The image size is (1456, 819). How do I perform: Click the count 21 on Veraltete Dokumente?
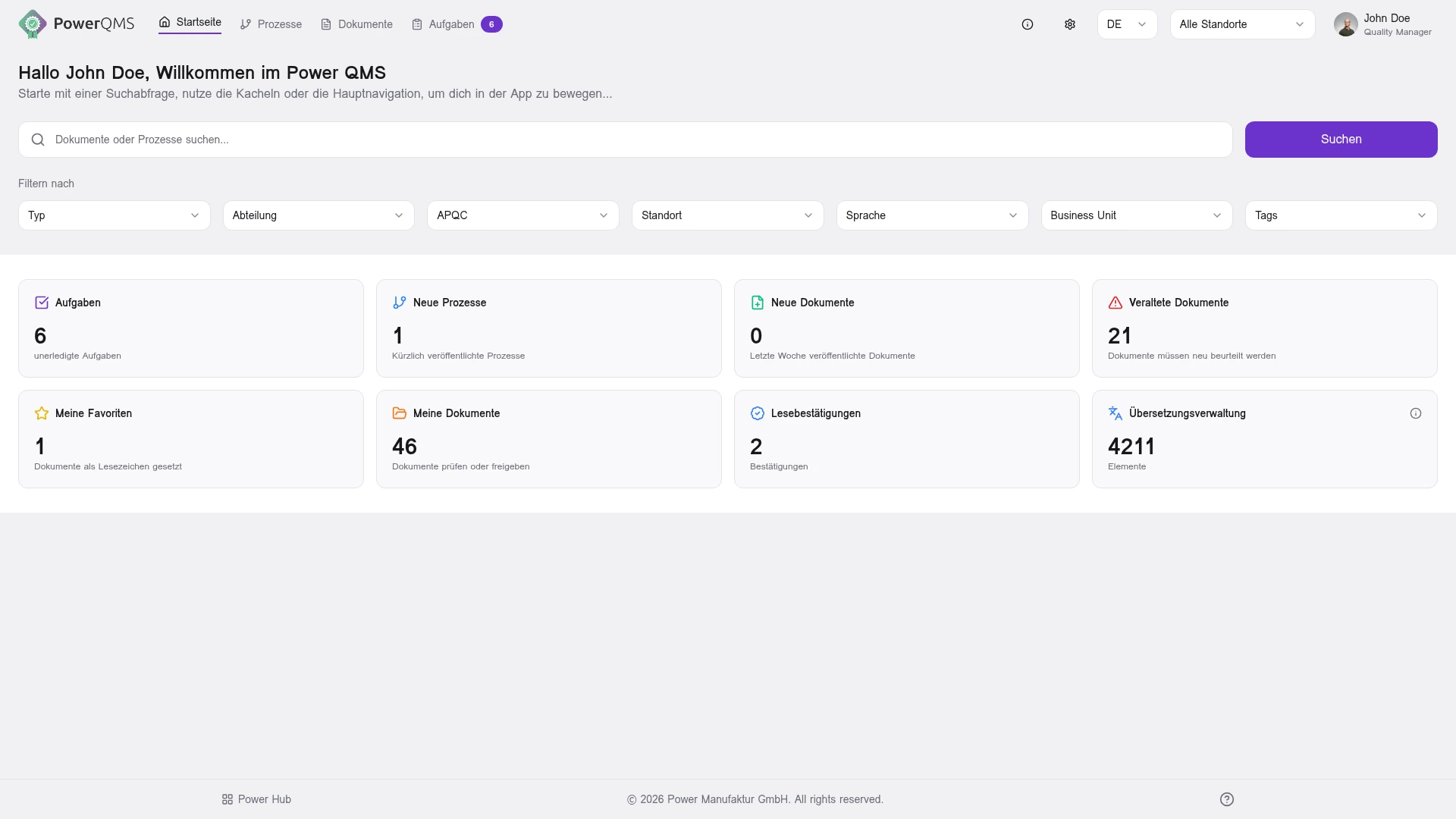(x=1119, y=336)
